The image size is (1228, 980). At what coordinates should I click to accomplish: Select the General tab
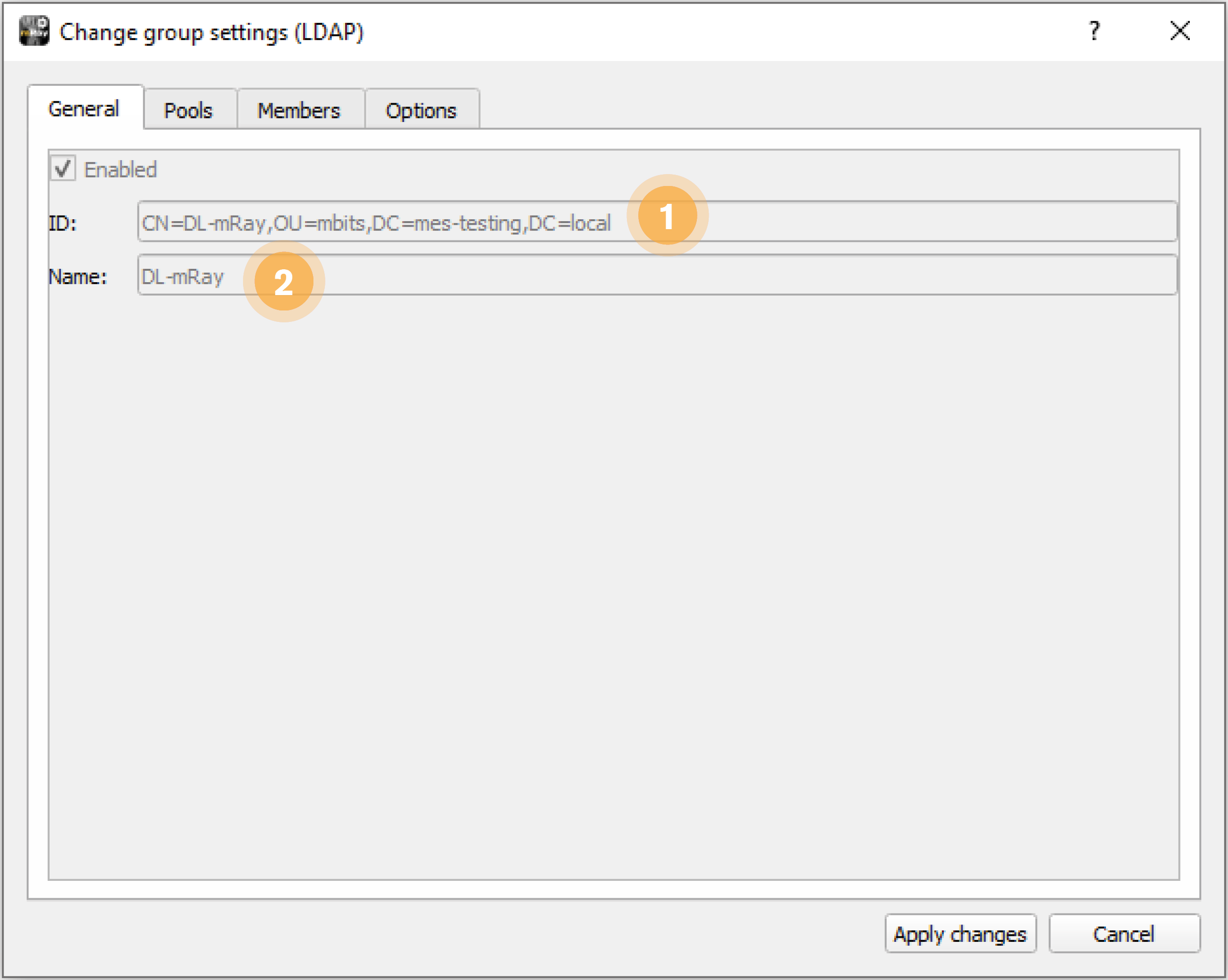[84, 108]
